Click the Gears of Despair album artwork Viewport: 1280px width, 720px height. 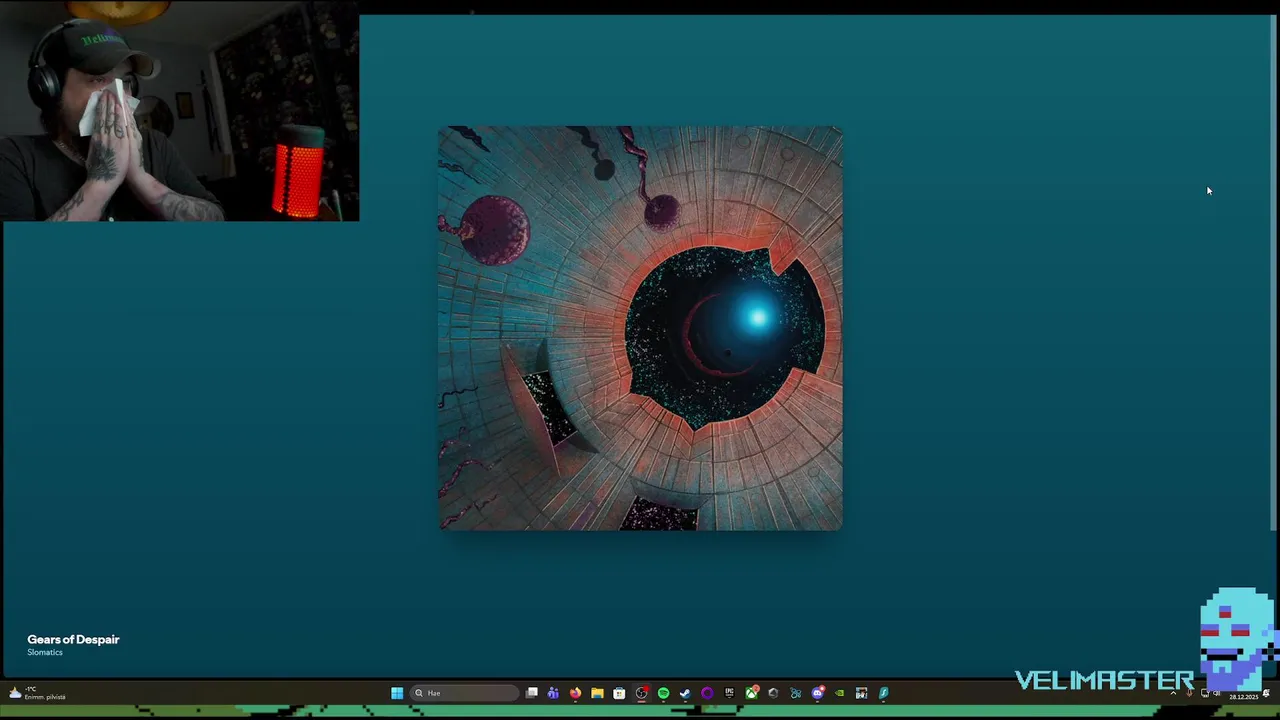[640, 328]
